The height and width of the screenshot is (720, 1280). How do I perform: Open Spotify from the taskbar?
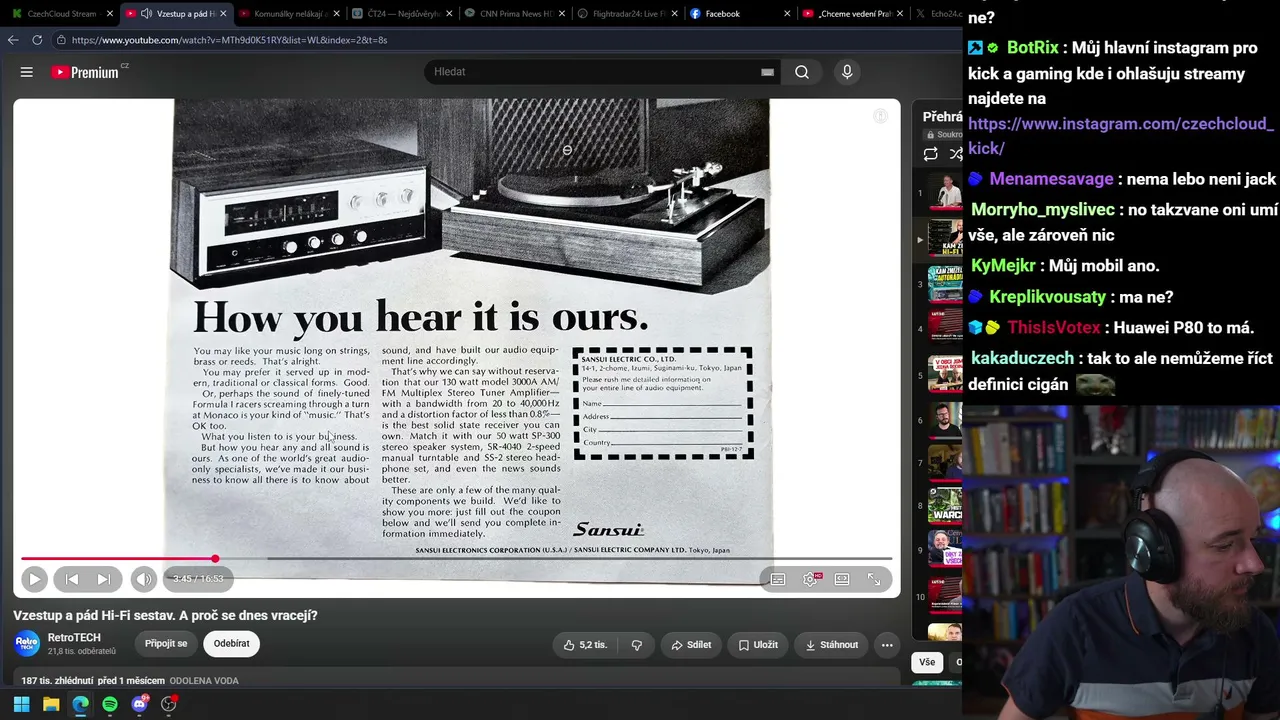(110, 704)
